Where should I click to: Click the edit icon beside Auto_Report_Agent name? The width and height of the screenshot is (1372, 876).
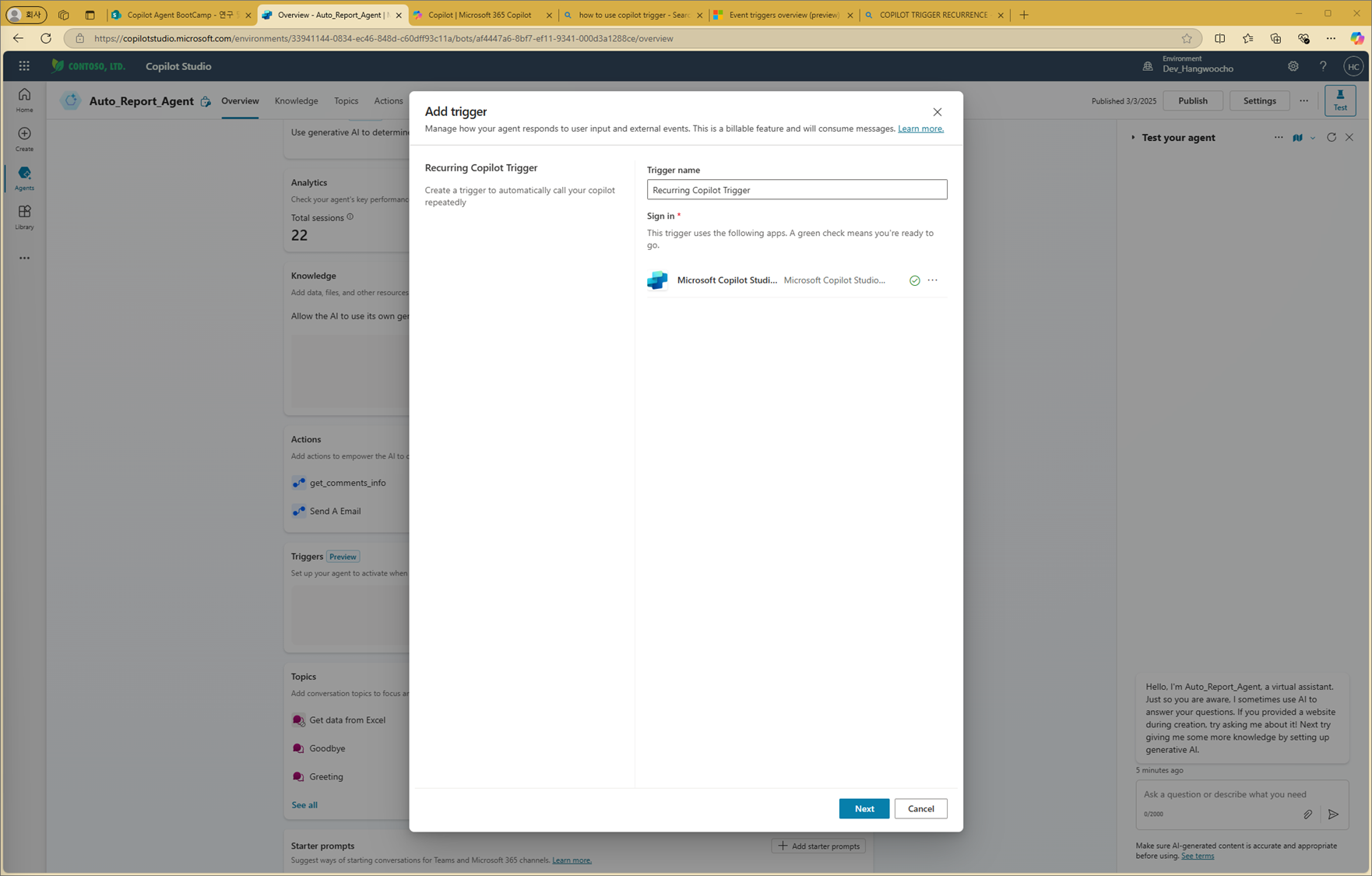click(x=206, y=101)
